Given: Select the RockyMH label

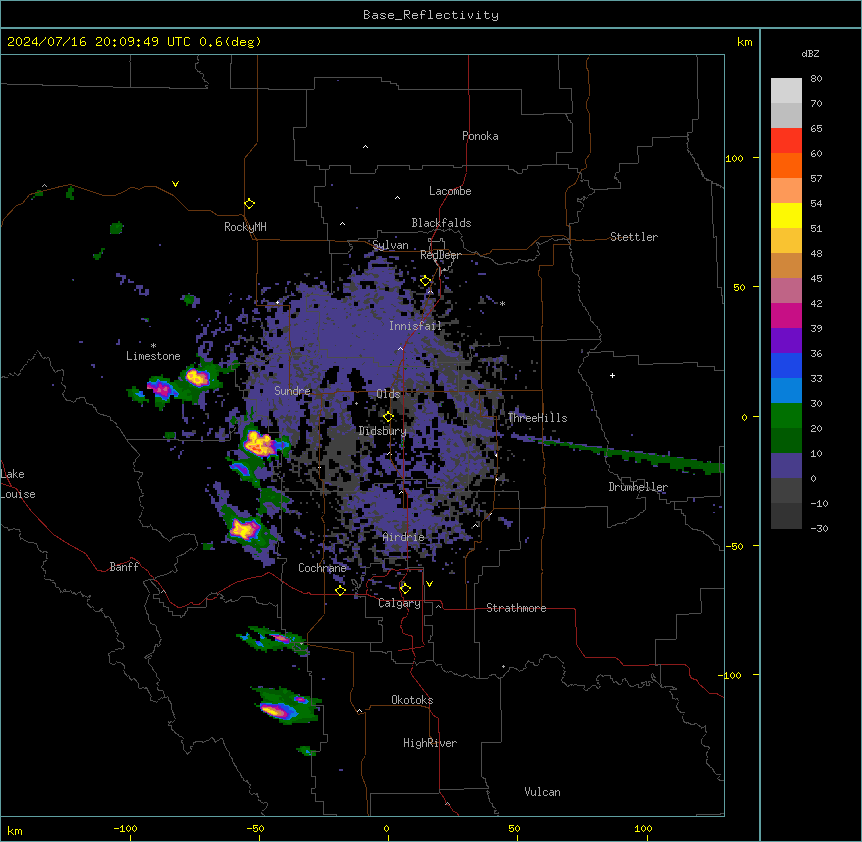Looking at the screenshot, I should point(245,227).
